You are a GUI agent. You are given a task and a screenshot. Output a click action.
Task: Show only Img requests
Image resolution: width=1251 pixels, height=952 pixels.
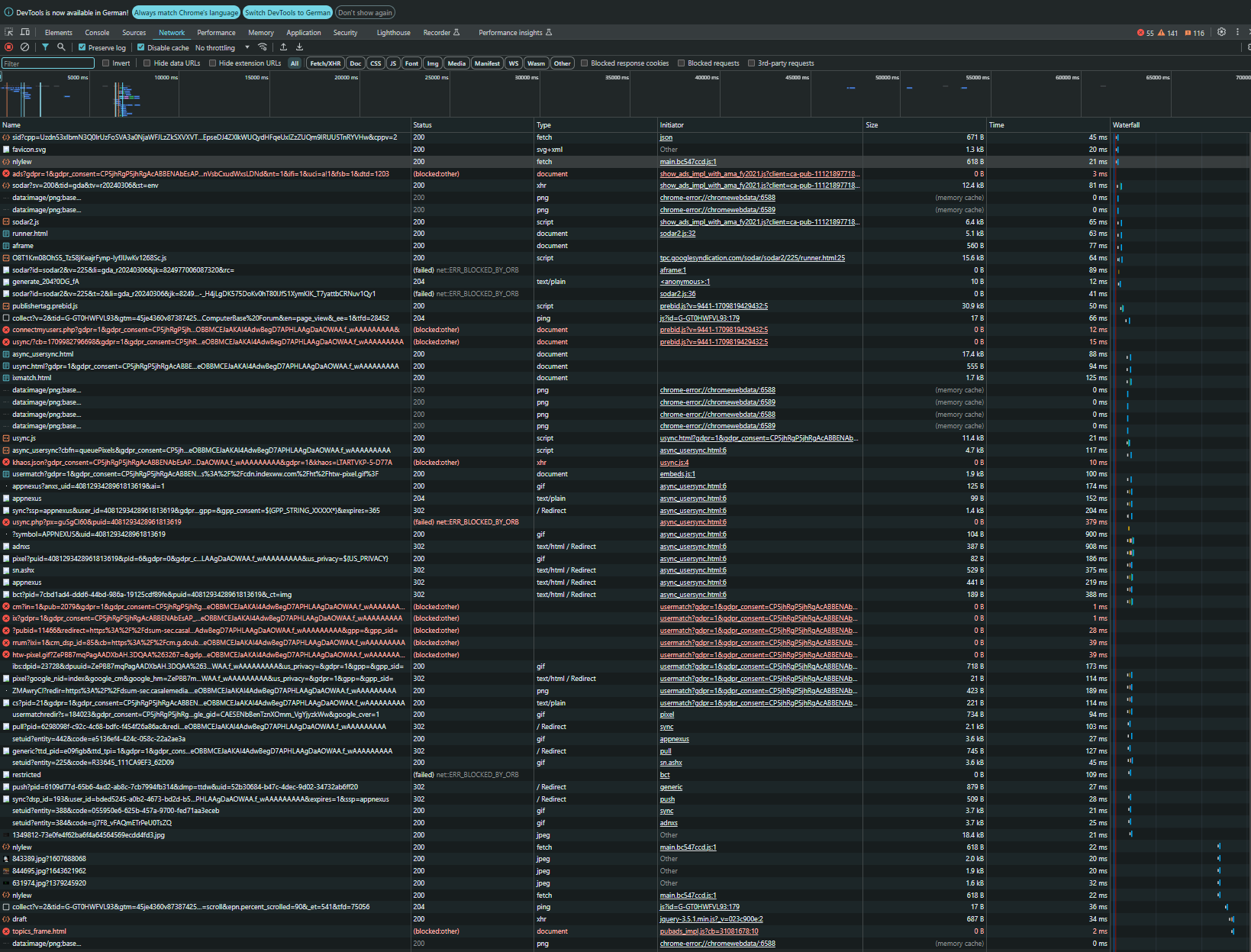point(433,63)
